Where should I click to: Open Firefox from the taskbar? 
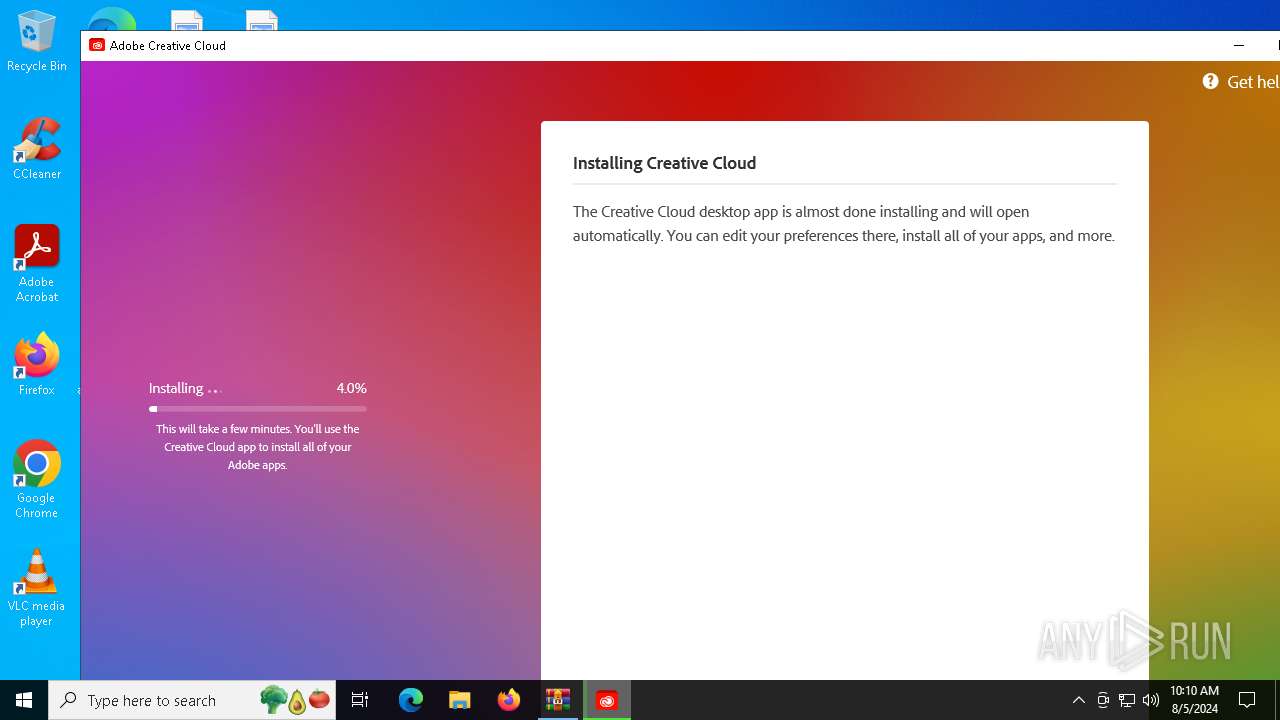coord(509,700)
